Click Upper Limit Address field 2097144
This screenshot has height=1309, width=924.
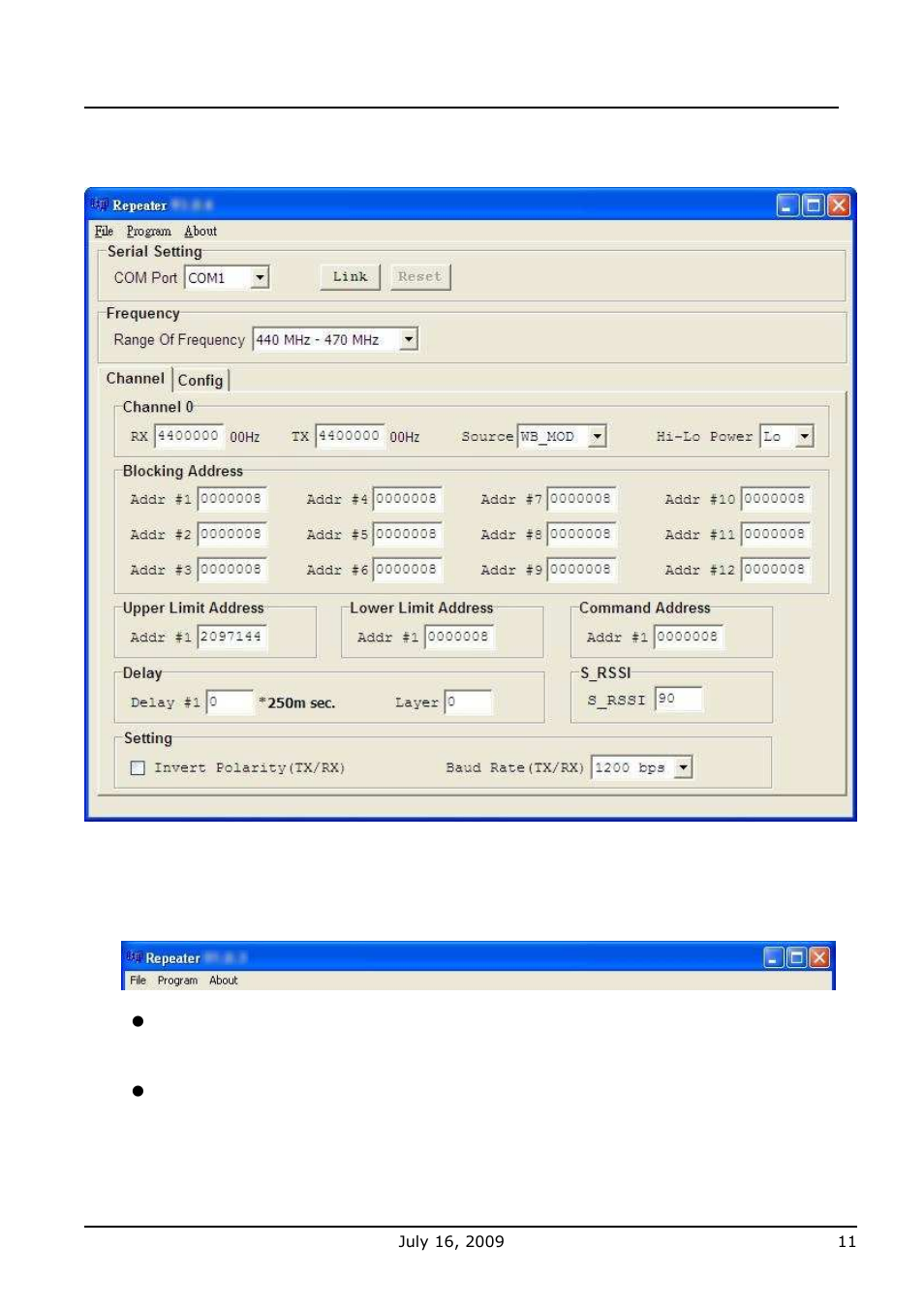click(x=231, y=637)
